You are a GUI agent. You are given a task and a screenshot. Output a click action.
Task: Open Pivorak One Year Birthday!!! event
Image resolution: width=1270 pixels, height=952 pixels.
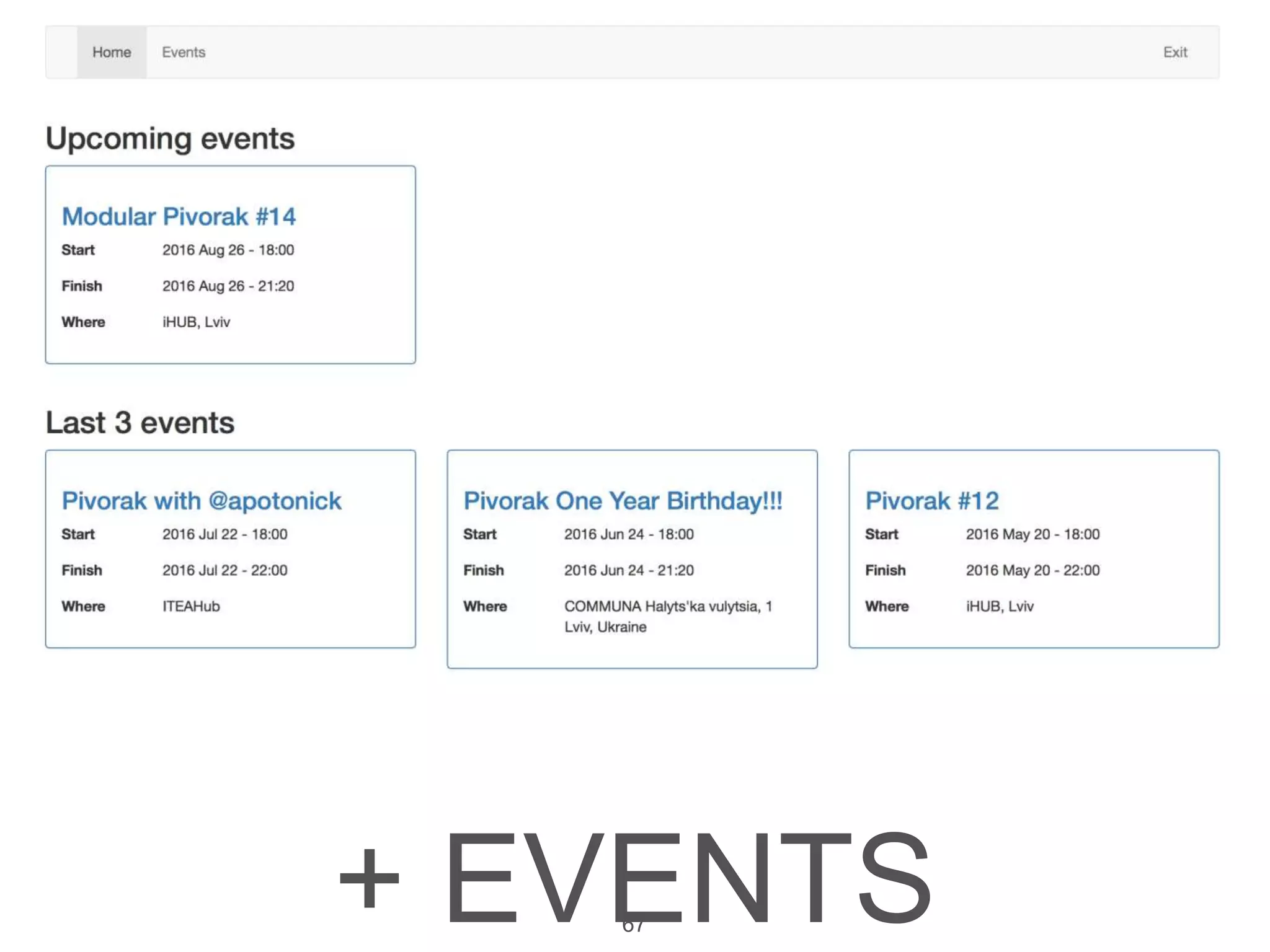623,501
